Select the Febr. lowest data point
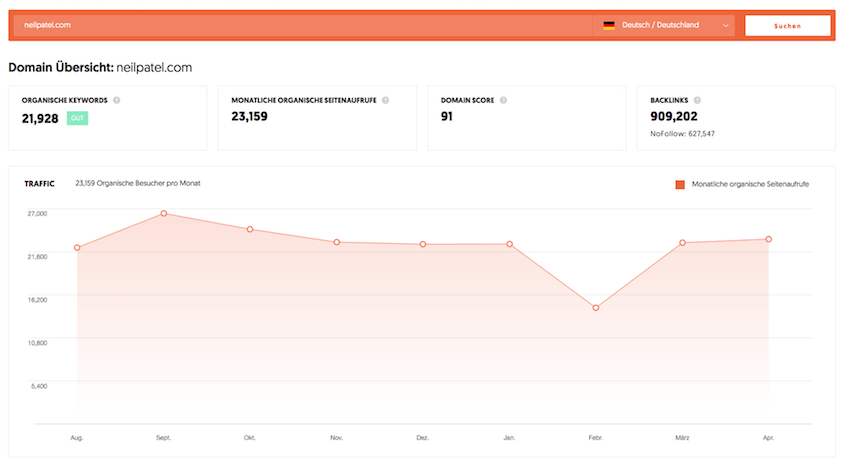The height and width of the screenshot is (467, 850). (x=596, y=308)
